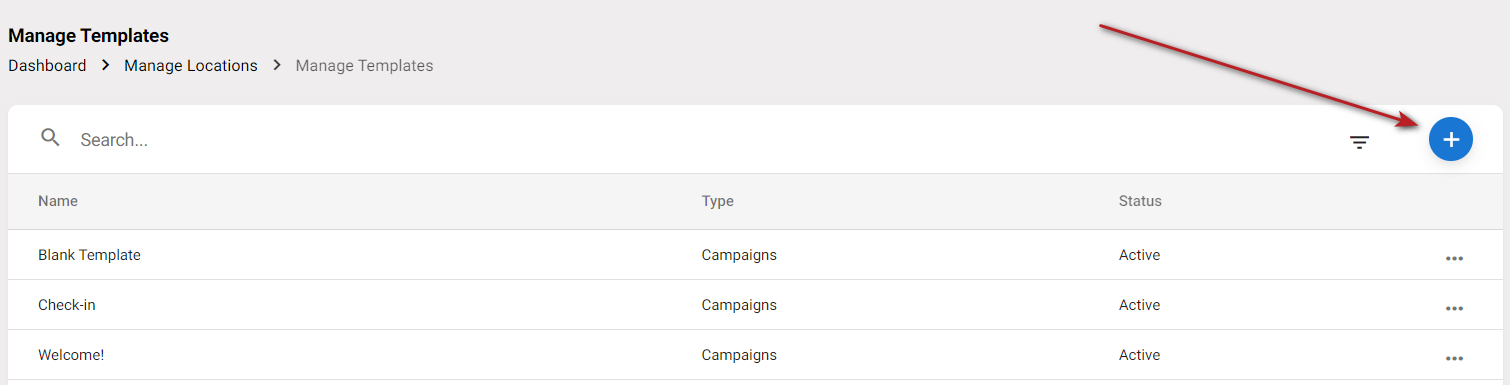Click Campaigns type in Blank Template row

(x=739, y=255)
